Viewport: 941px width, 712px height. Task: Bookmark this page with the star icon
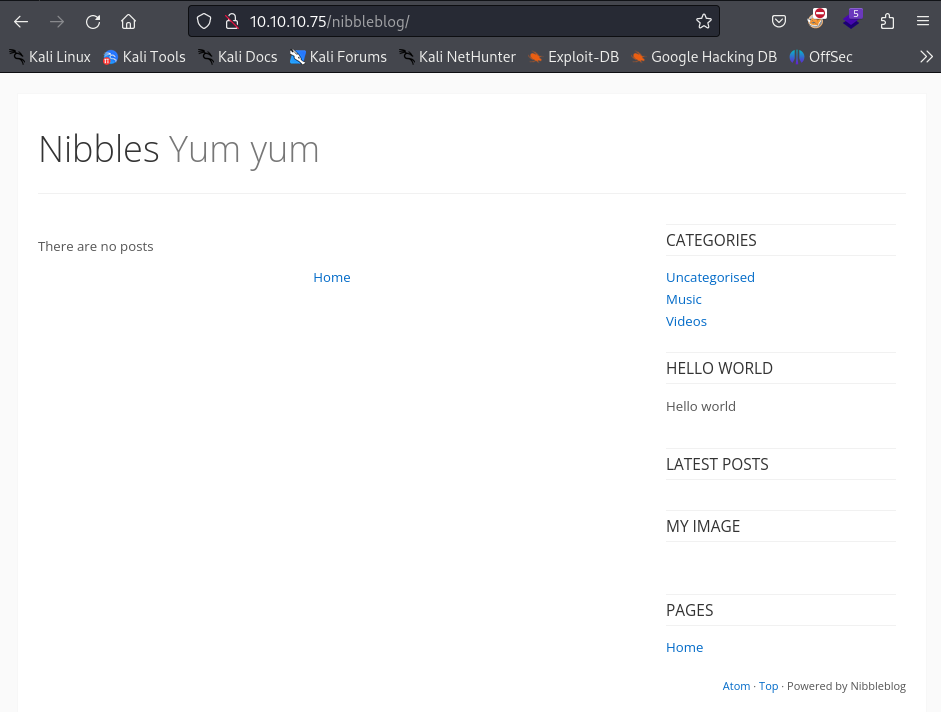click(x=704, y=22)
